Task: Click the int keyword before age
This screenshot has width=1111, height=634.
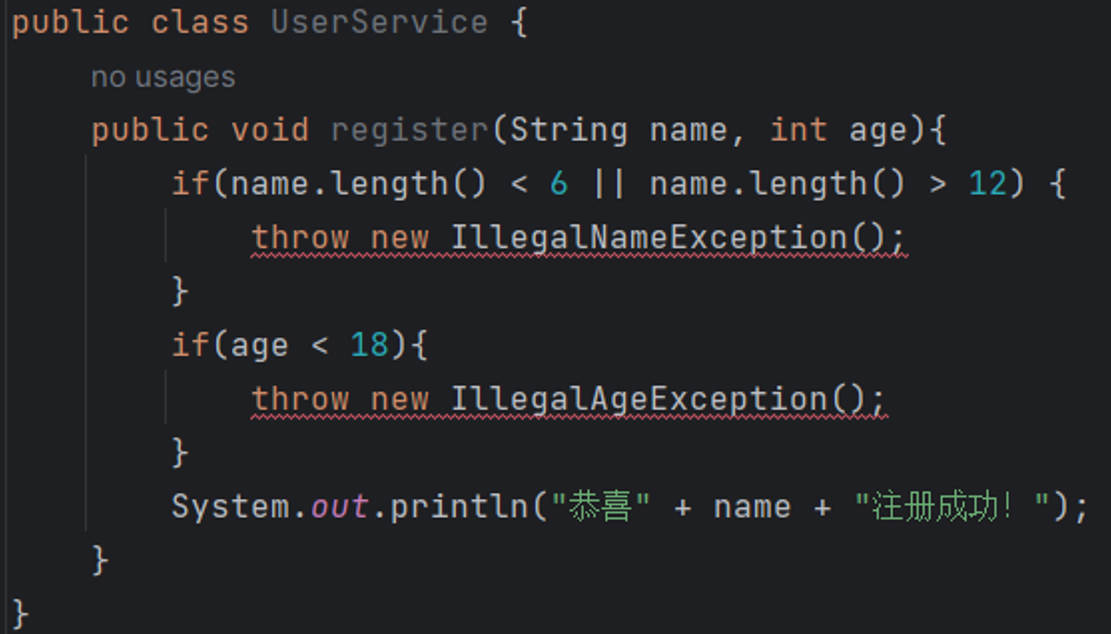Action: [798, 130]
